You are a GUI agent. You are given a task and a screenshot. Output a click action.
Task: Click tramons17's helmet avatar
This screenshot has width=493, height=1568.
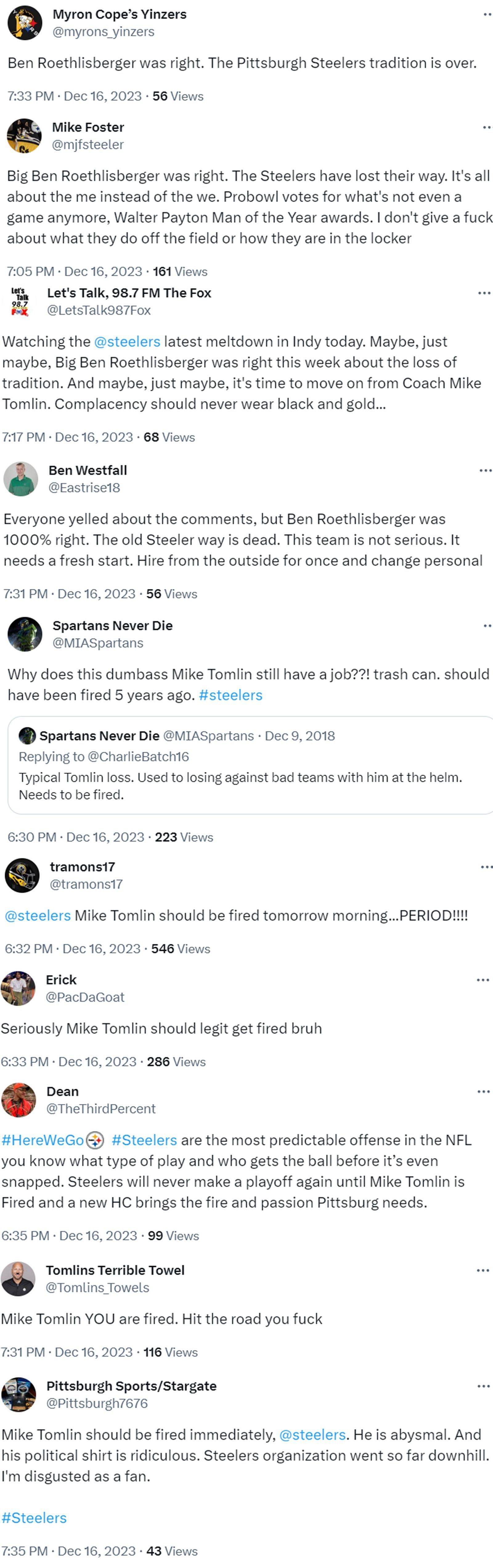[x=22, y=875]
